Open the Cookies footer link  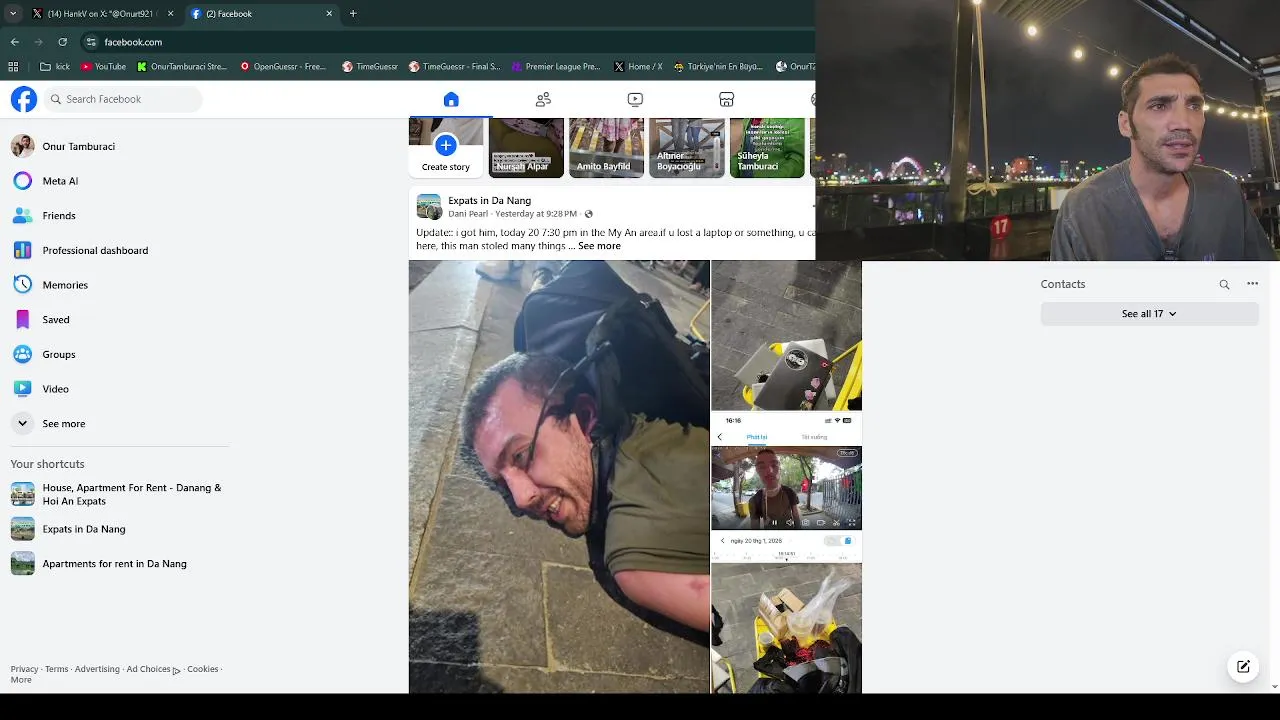(202, 669)
